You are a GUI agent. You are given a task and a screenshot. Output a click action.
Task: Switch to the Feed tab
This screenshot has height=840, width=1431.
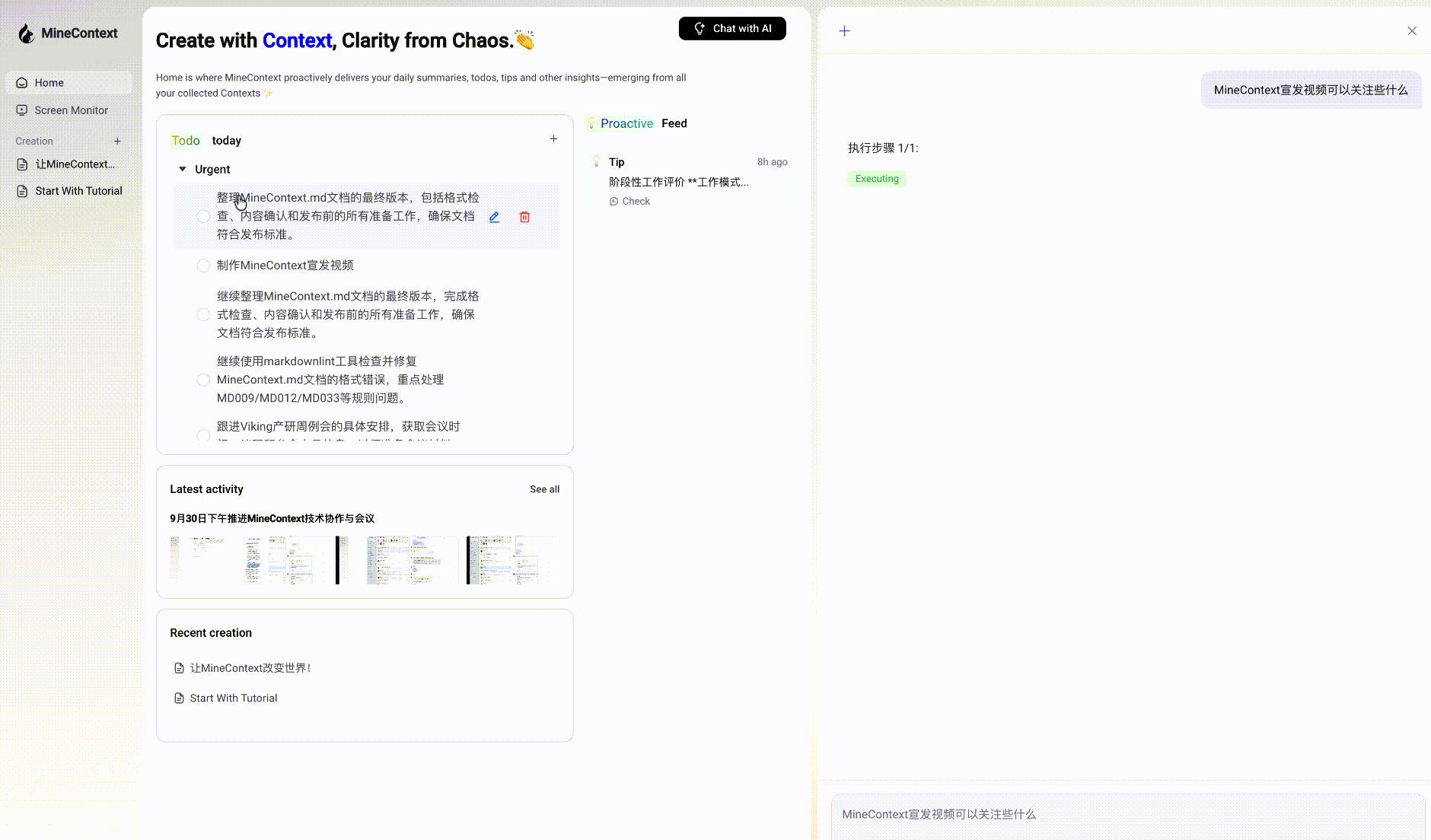[x=674, y=123]
